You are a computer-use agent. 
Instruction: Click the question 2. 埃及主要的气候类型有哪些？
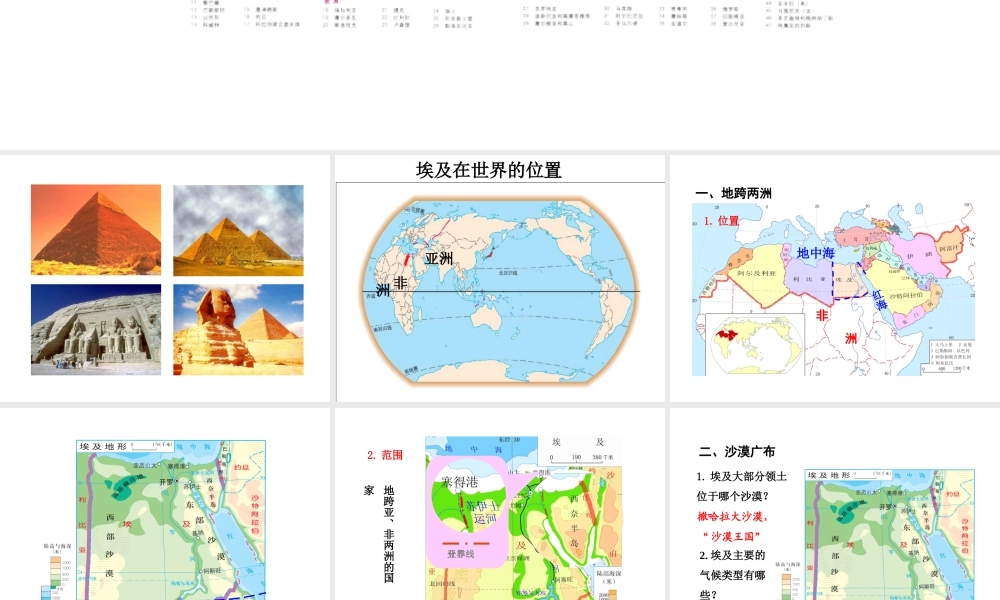pos(732,574)
